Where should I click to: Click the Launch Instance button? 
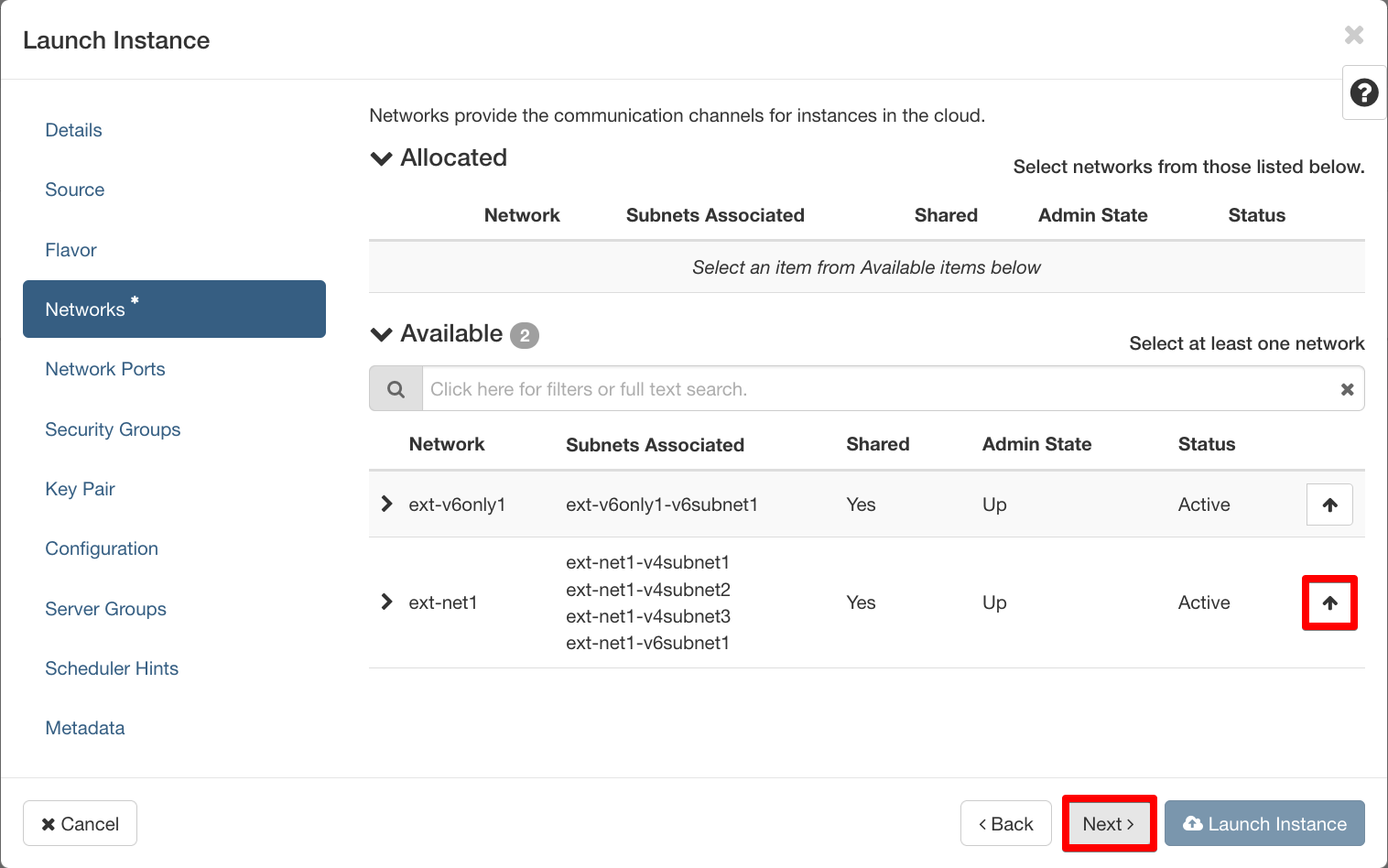pyautogui.click(x=1263, y=824)
